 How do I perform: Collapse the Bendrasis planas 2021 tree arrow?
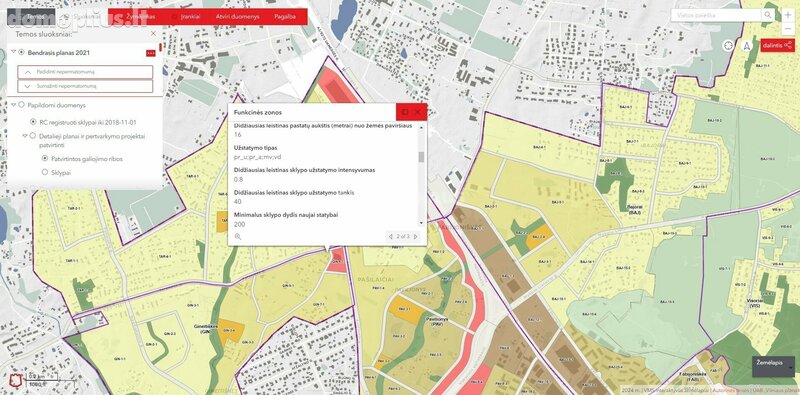13,52
